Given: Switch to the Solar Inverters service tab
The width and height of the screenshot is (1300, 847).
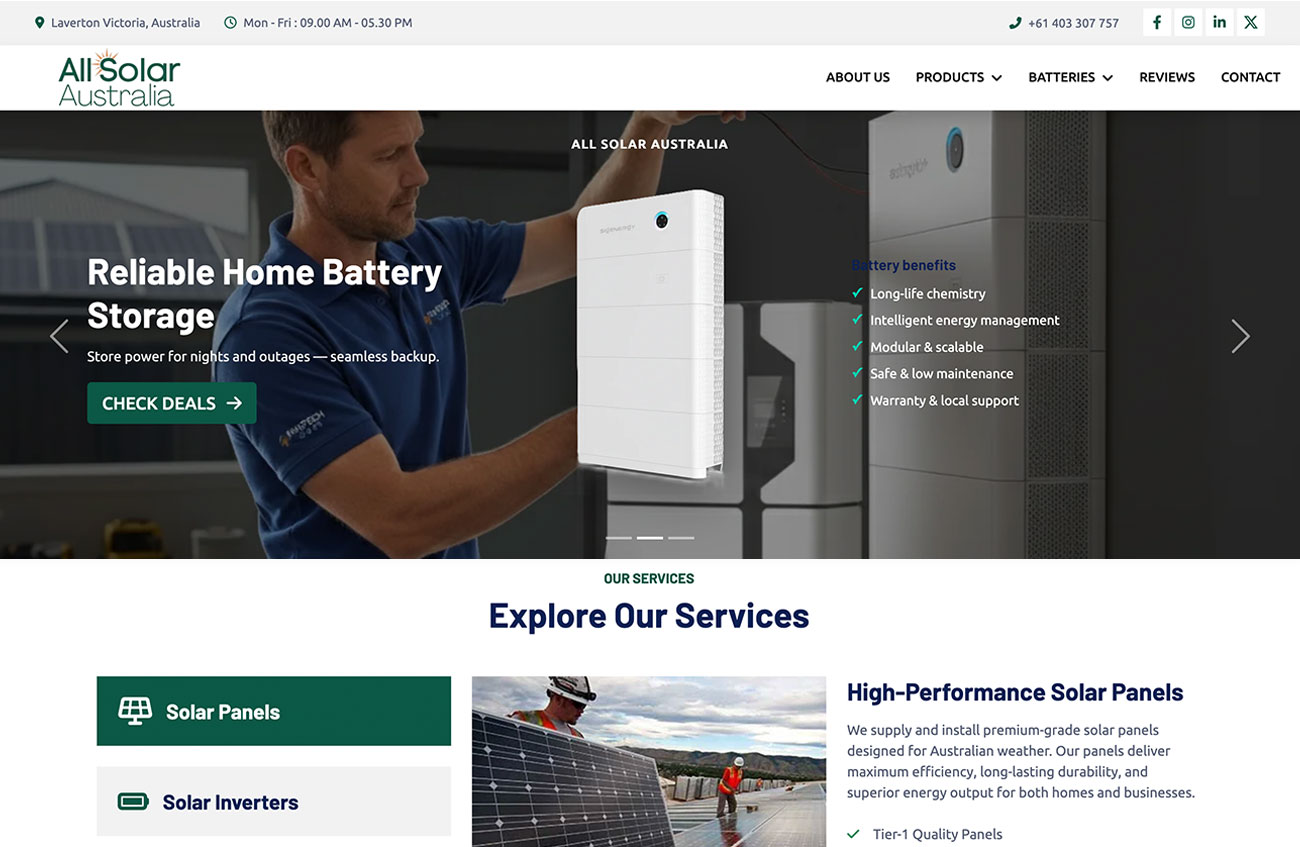Looking at the screenshot, I should [273, 801].
